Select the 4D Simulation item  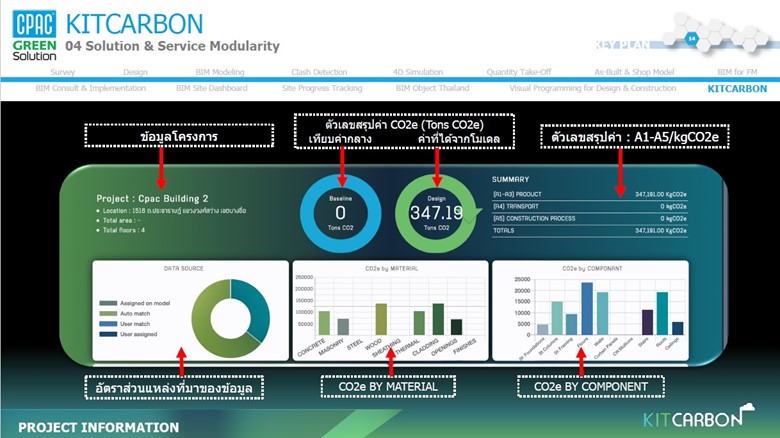418,72
